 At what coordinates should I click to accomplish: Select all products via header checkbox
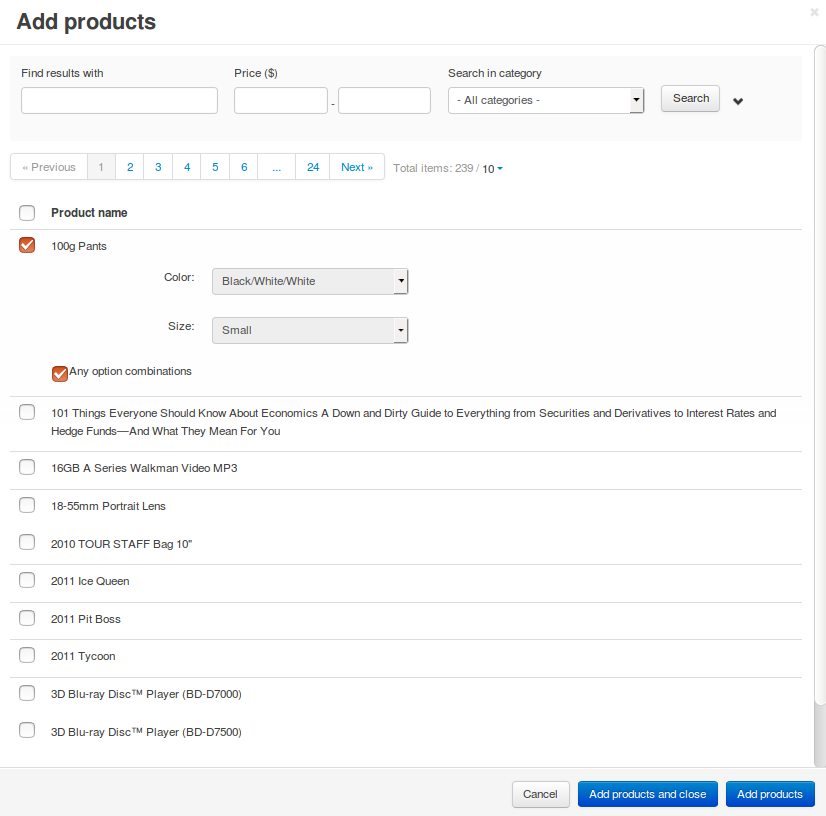click(x=27, y=213)
